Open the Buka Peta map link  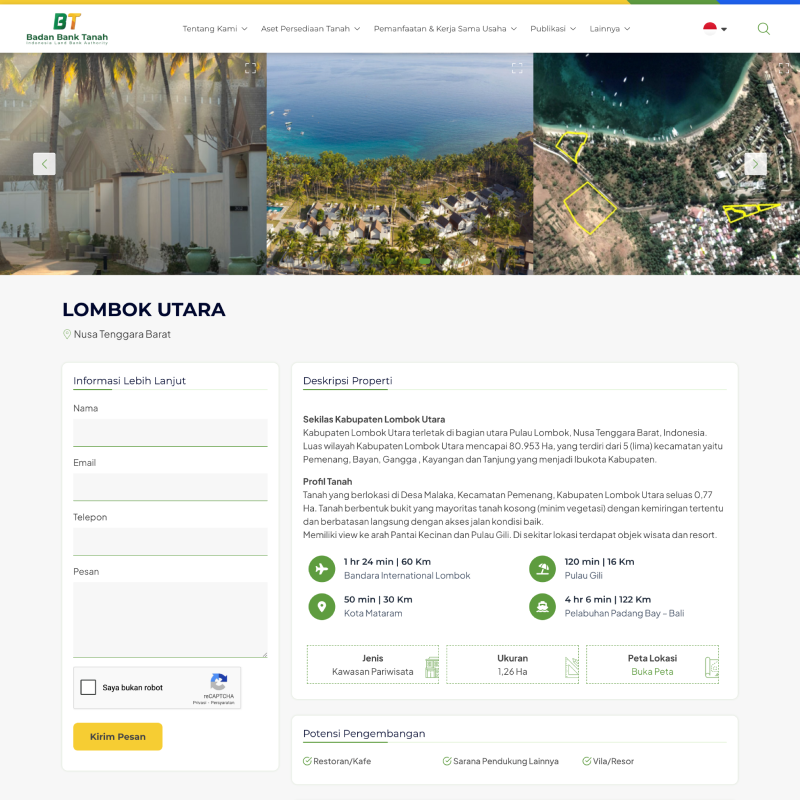(x=652, y=672)
